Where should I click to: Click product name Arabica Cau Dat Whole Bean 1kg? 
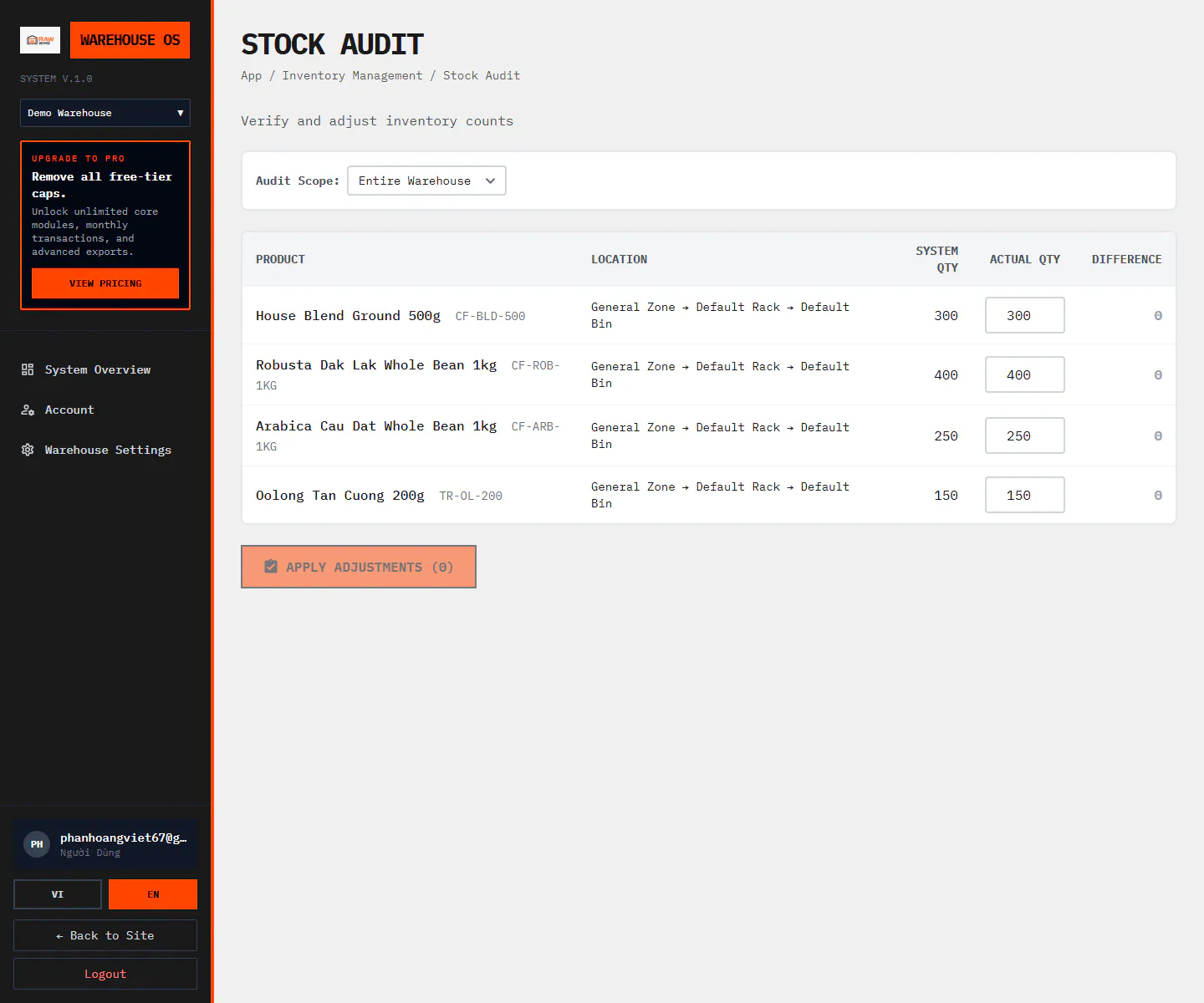point(376,426)
